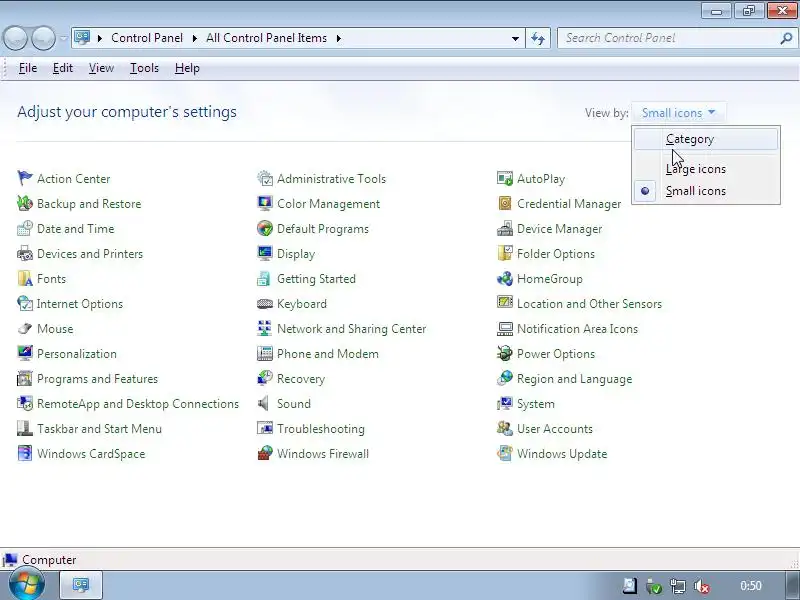The width and height of the screenshot is (800, 600).
Task: Expand the address bar history dropdown arrow
Action: point(515,38)
